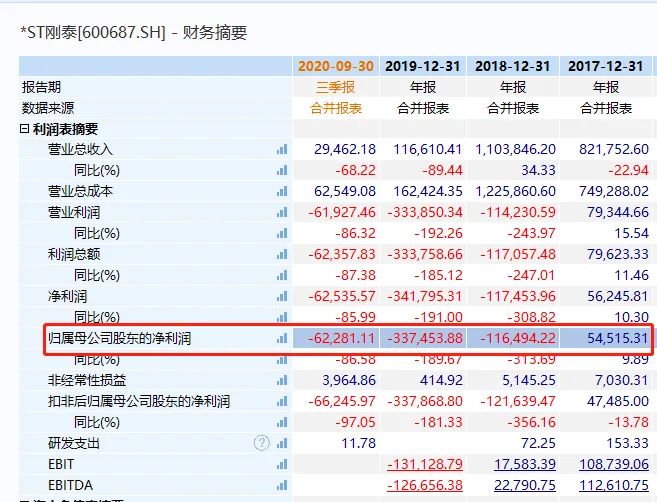Click chart icon beside 营业利润
Image resolution: width=657 pixels, height=502 pixels.
click(281, 213)
